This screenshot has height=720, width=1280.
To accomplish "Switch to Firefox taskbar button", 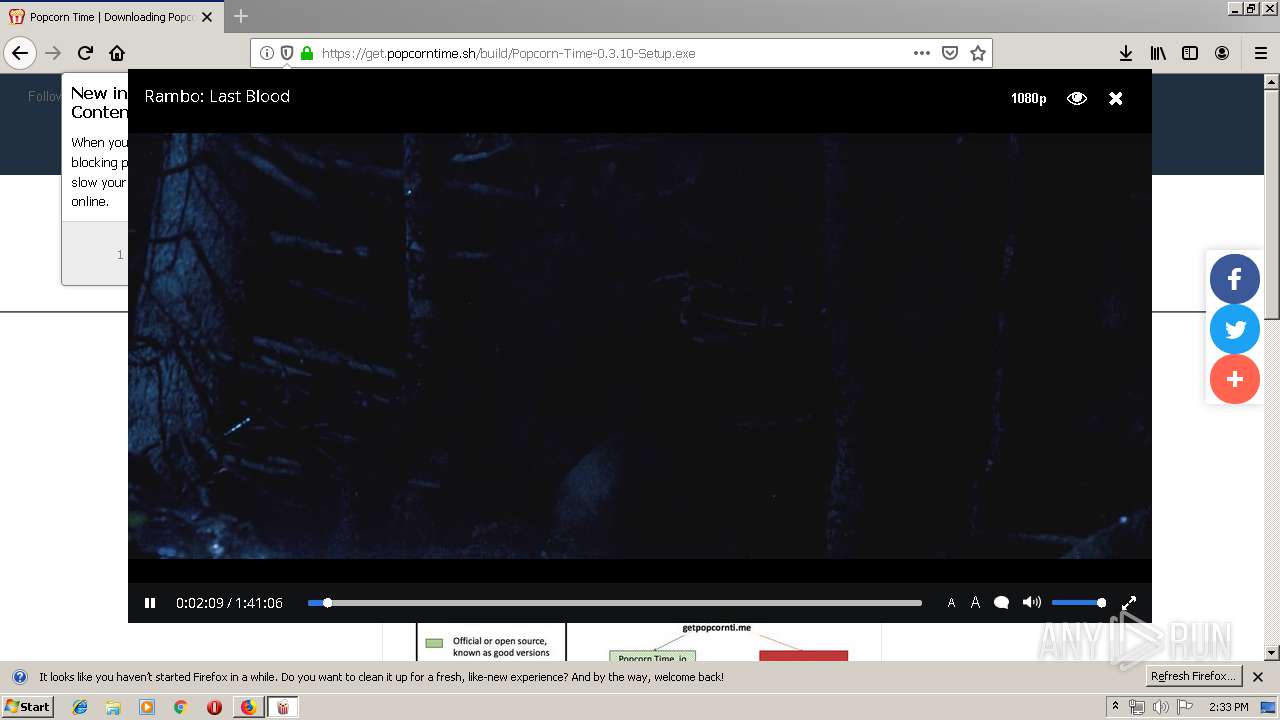I will click(248, 707).
